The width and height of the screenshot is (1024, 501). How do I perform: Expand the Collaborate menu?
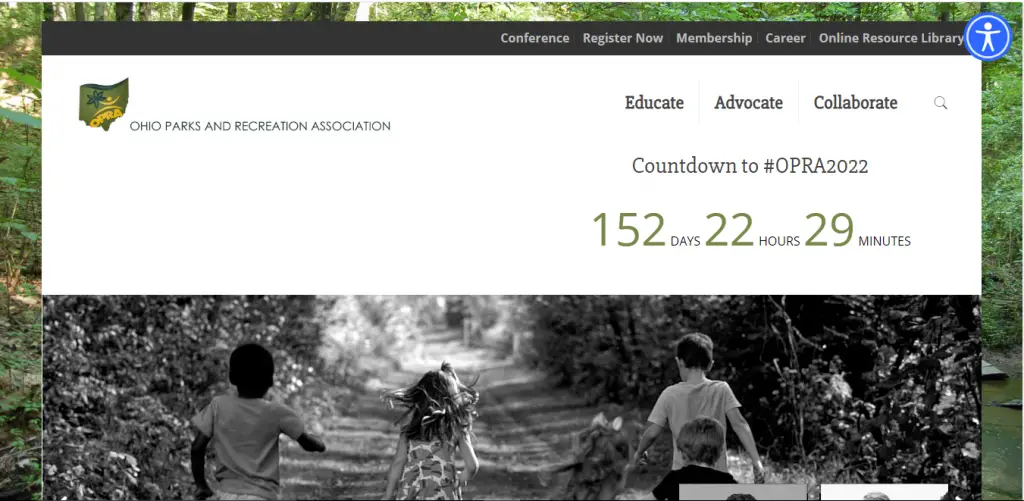856,103
